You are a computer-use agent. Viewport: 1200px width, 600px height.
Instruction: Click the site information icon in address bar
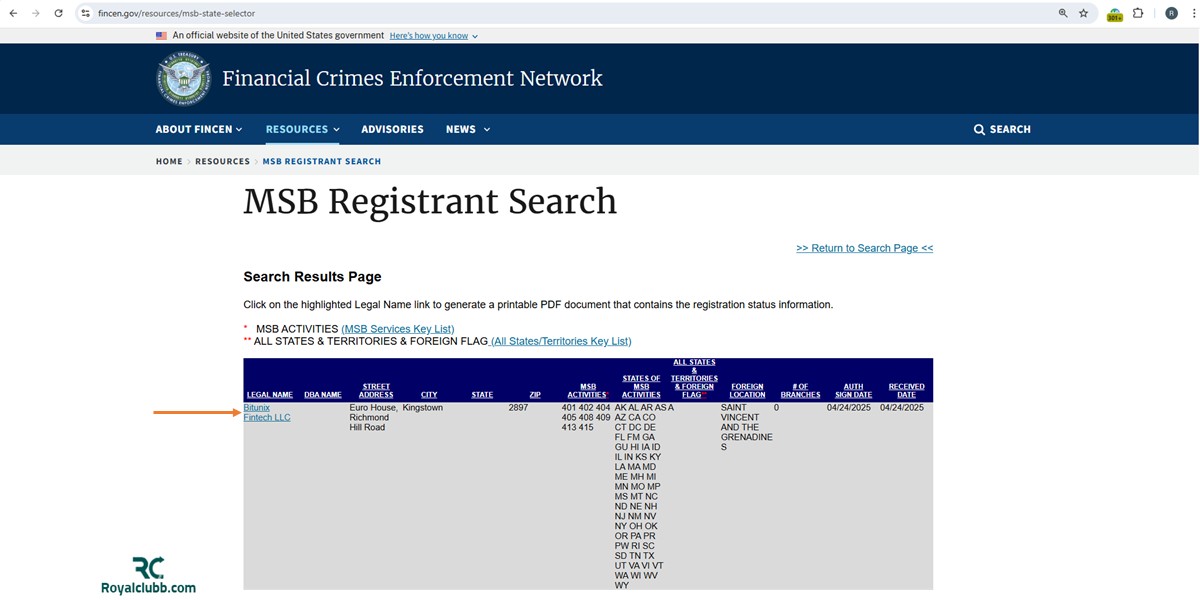86,13
